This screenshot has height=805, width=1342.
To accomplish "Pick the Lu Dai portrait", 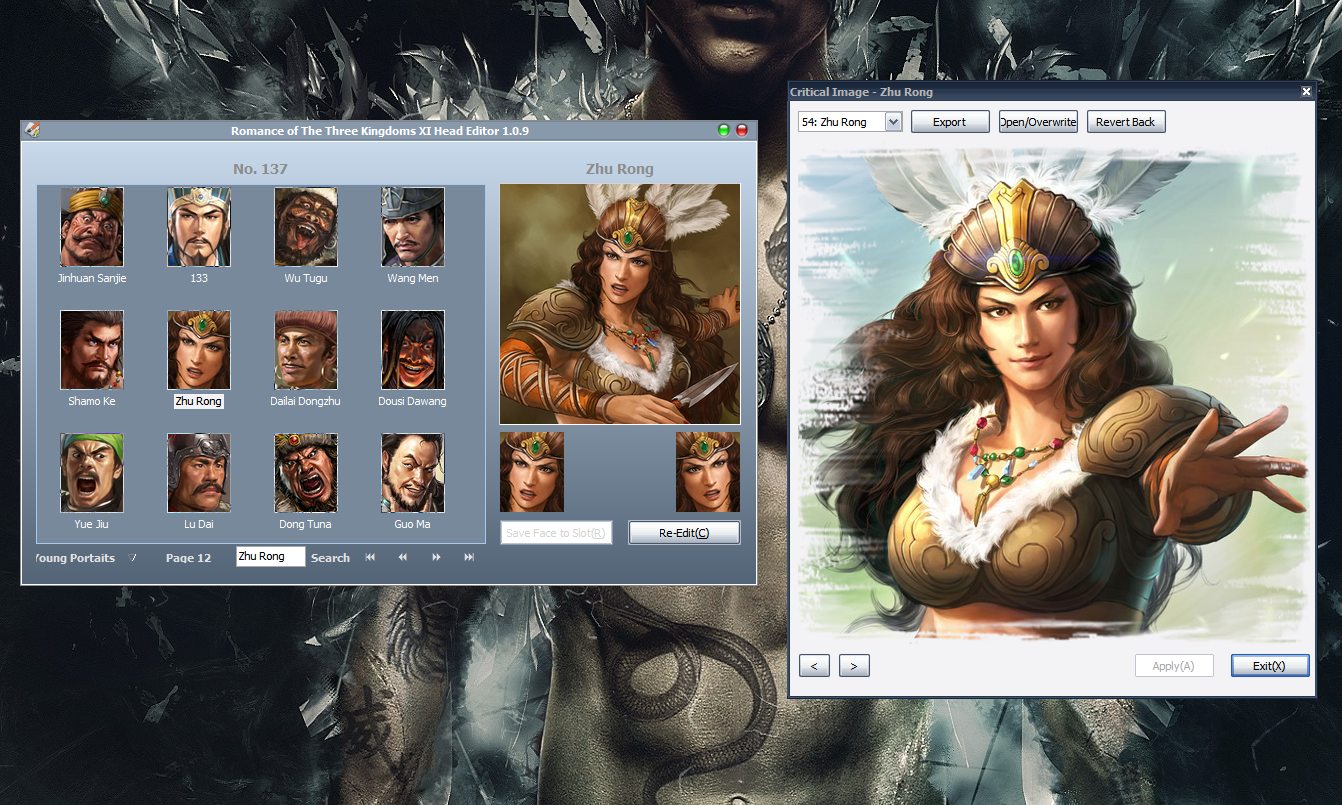I will click(199, 473).
